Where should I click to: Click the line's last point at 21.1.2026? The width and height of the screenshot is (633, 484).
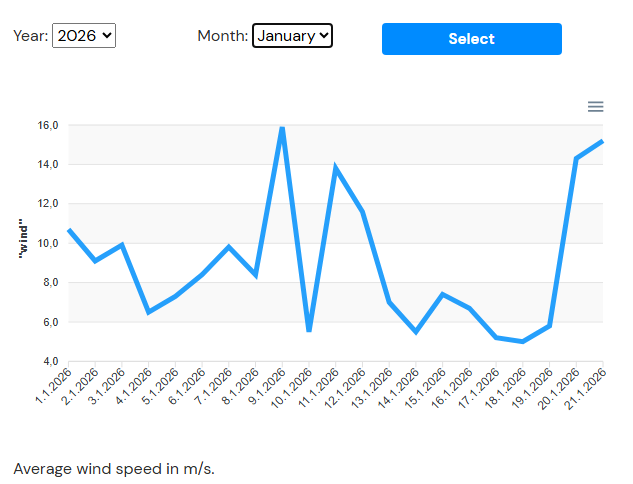coord(602,141)
